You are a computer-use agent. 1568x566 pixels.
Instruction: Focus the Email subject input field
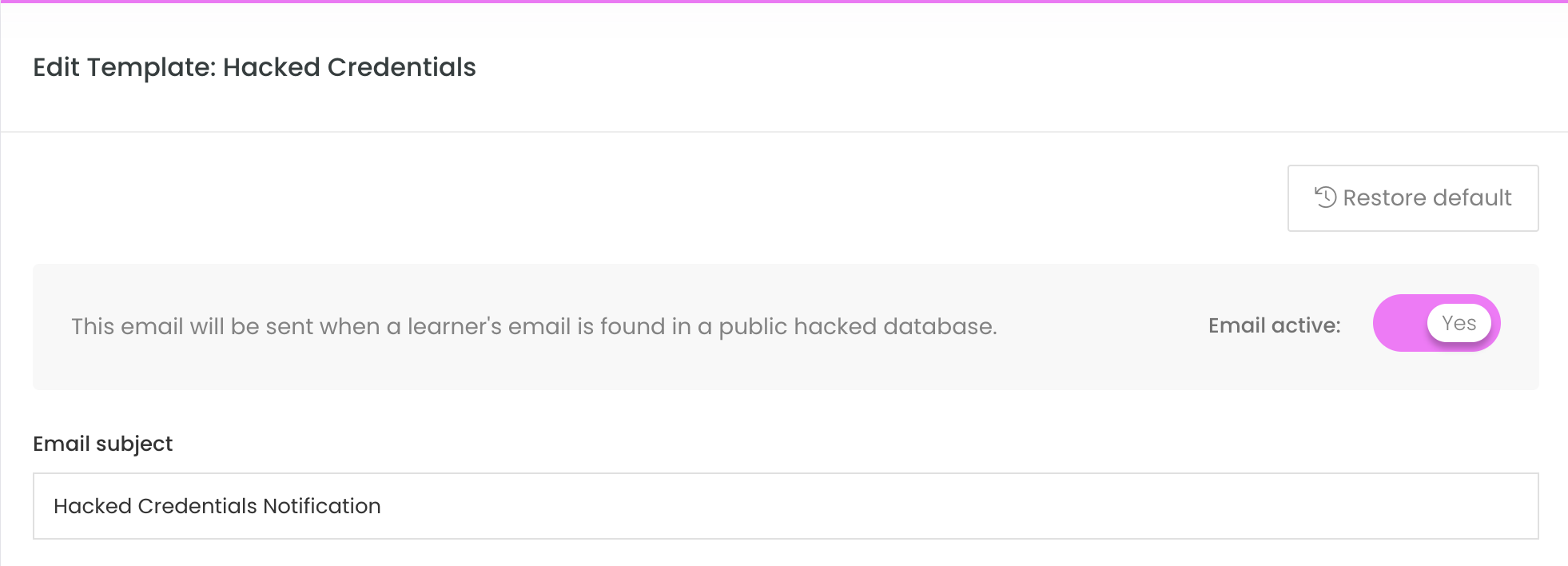click(x=786, y=506)
